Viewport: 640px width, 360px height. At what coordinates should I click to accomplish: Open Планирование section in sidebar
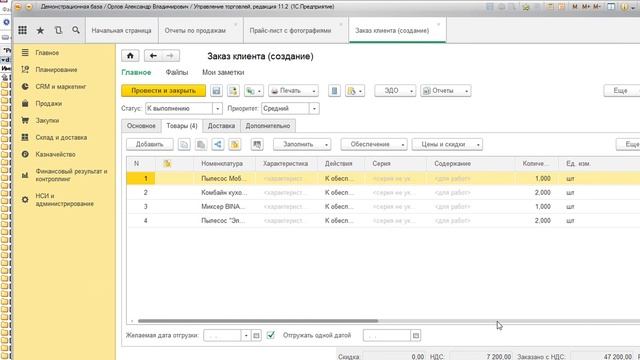coord(56,70)
